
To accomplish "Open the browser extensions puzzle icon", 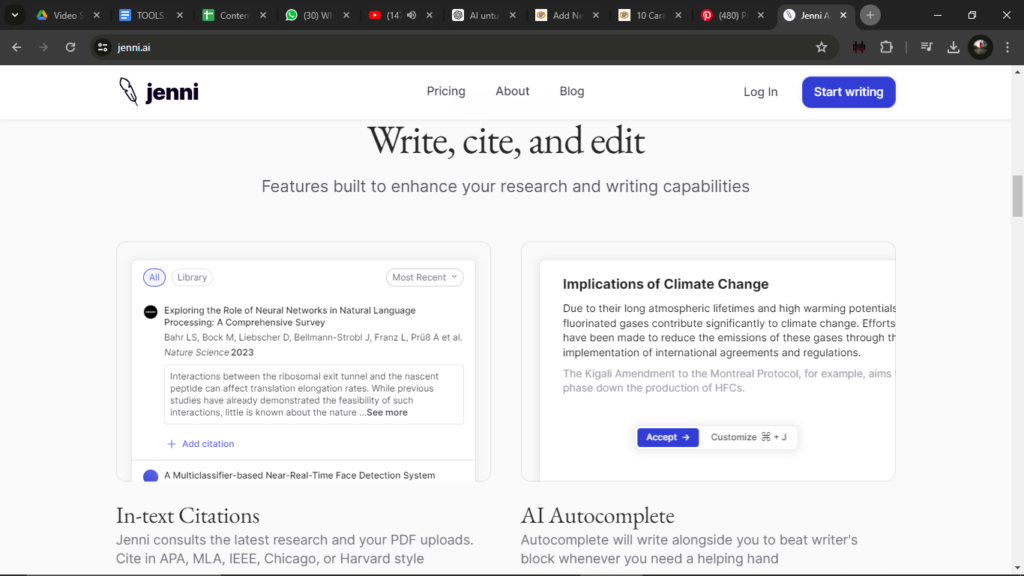I will (886, 47).
